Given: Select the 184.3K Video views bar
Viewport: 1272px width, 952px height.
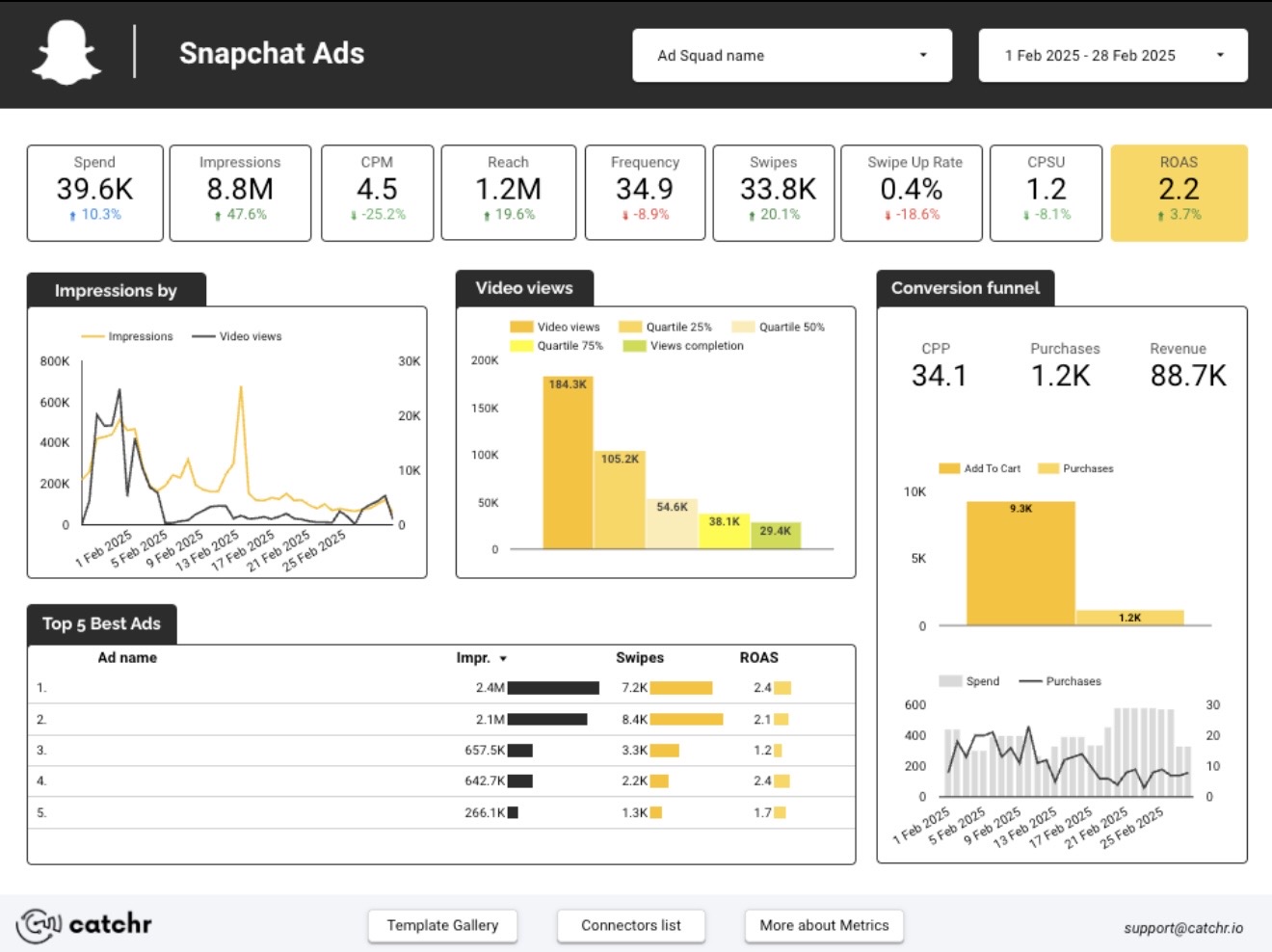Looking at the screenshot, I should [568, 463].
